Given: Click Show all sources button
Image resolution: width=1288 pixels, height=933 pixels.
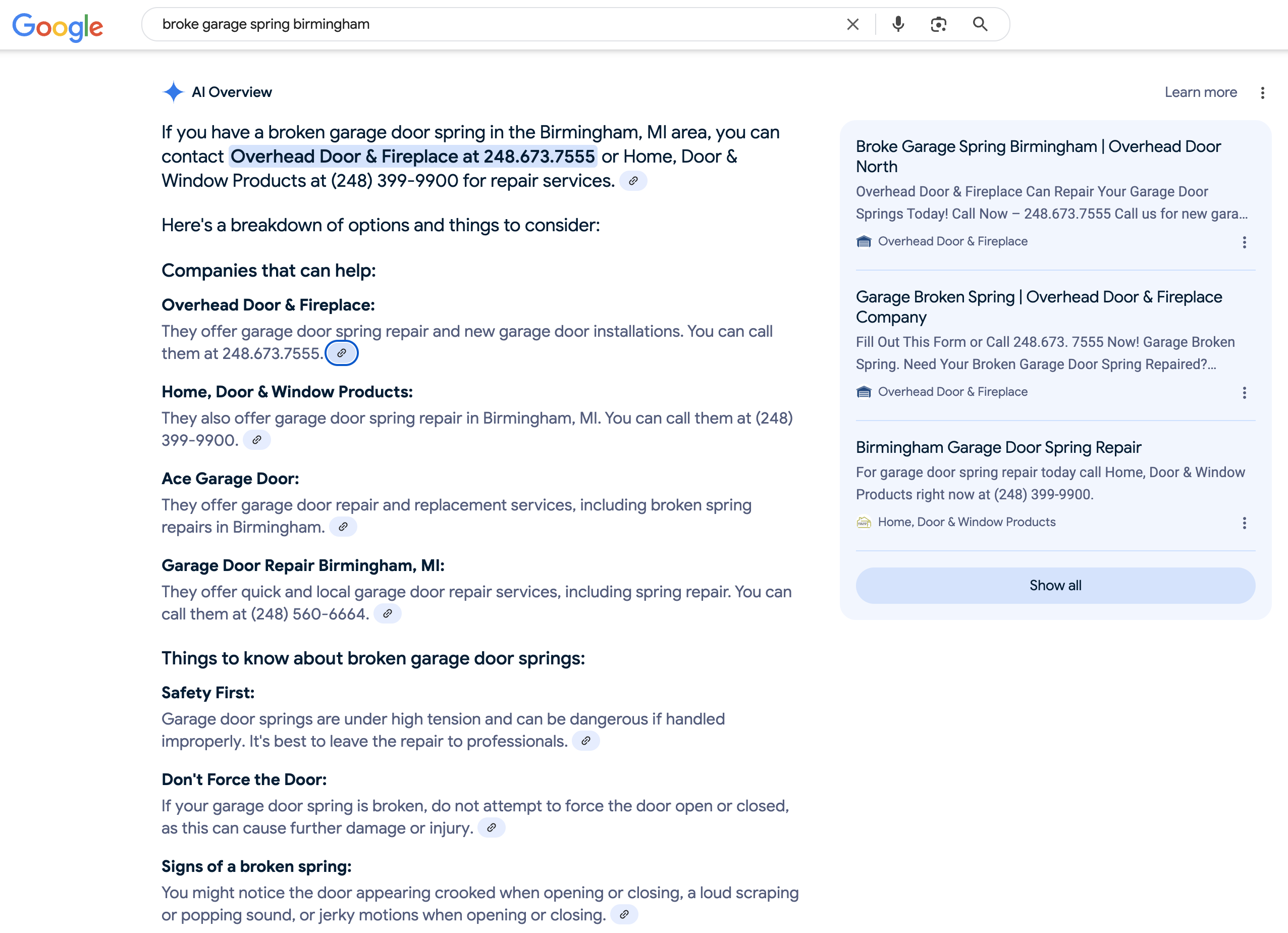Looking at the screenshot, I should pos(1055,586).
